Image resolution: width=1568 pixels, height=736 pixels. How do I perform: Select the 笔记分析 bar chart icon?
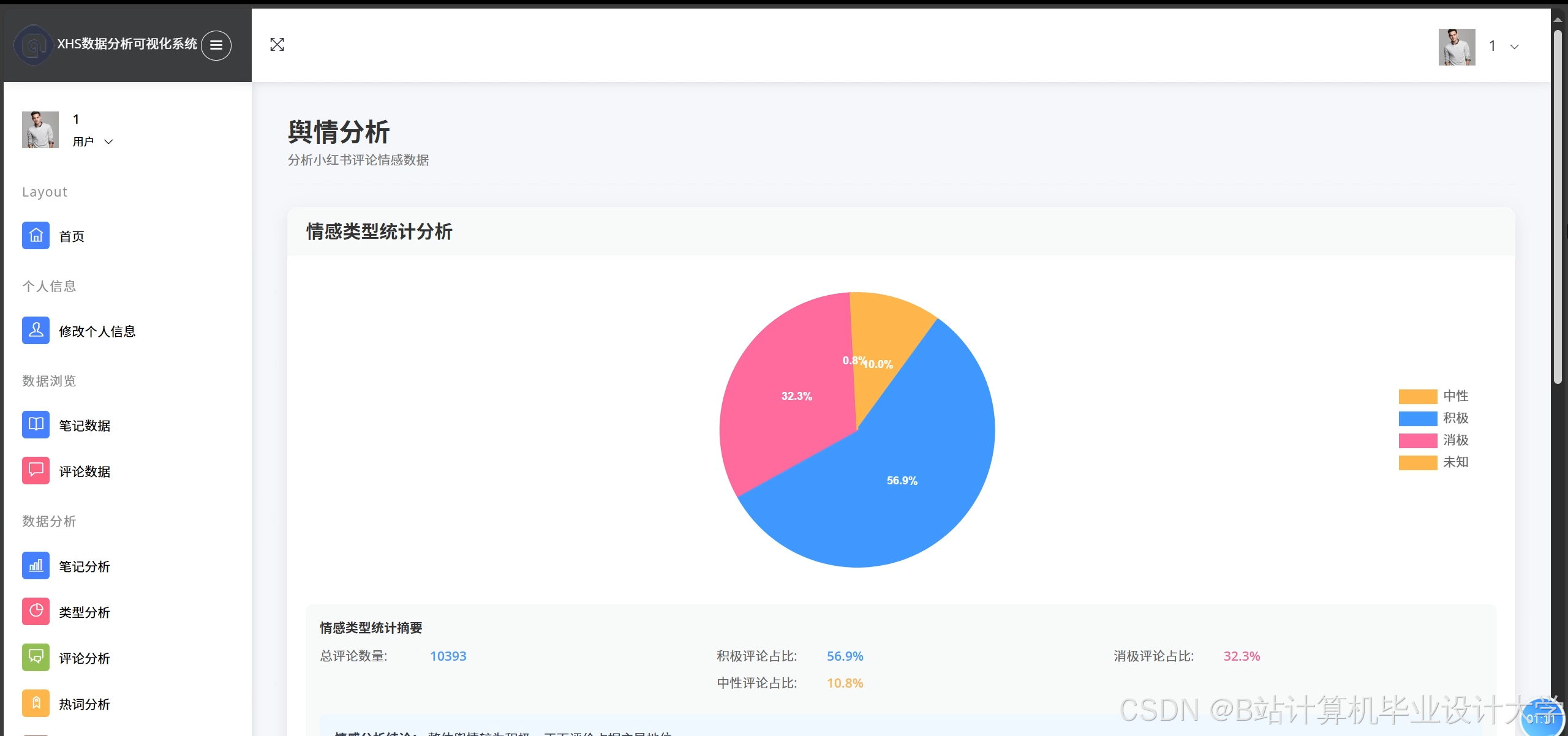pos(36,565)
